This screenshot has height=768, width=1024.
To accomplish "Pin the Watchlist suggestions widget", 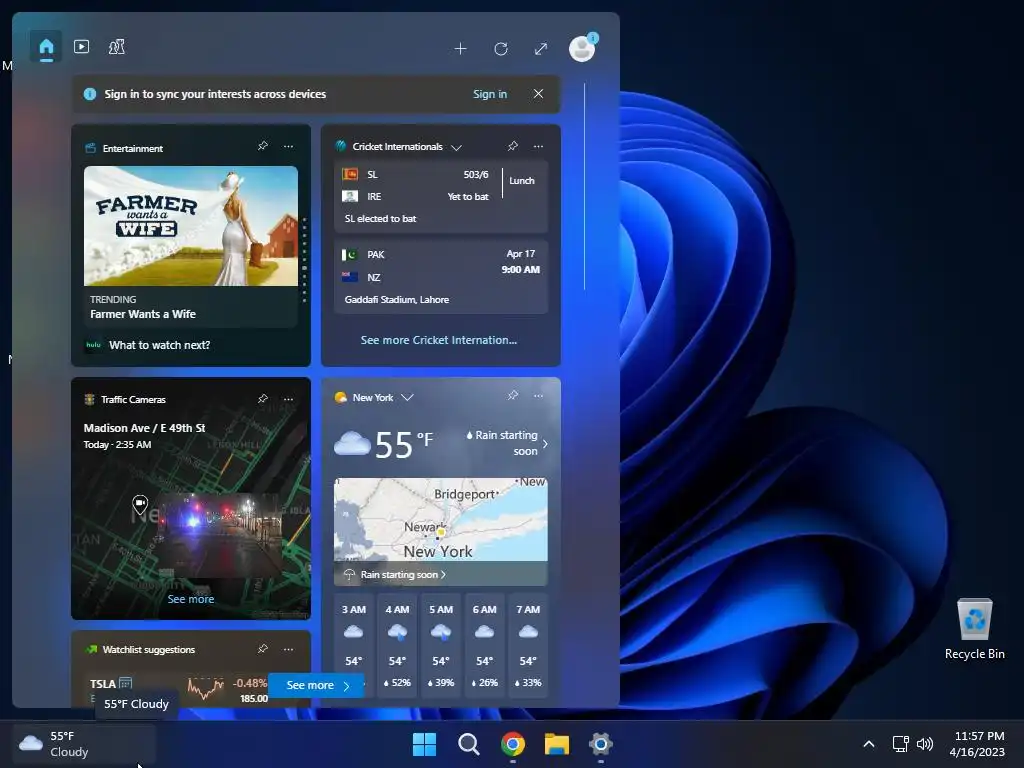I will tap(263, 649).
